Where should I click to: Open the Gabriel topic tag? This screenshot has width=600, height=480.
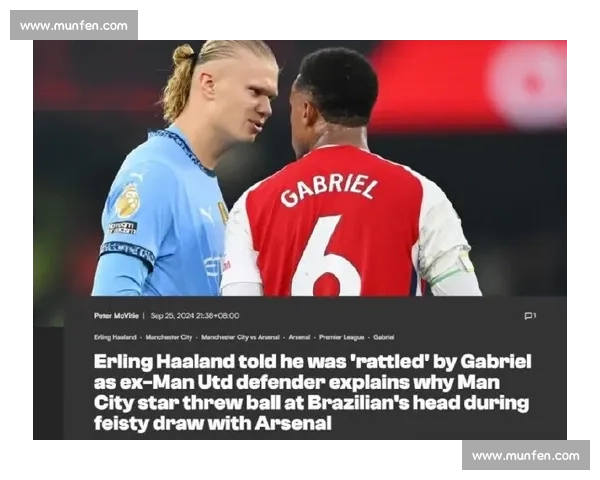[383, 337]
